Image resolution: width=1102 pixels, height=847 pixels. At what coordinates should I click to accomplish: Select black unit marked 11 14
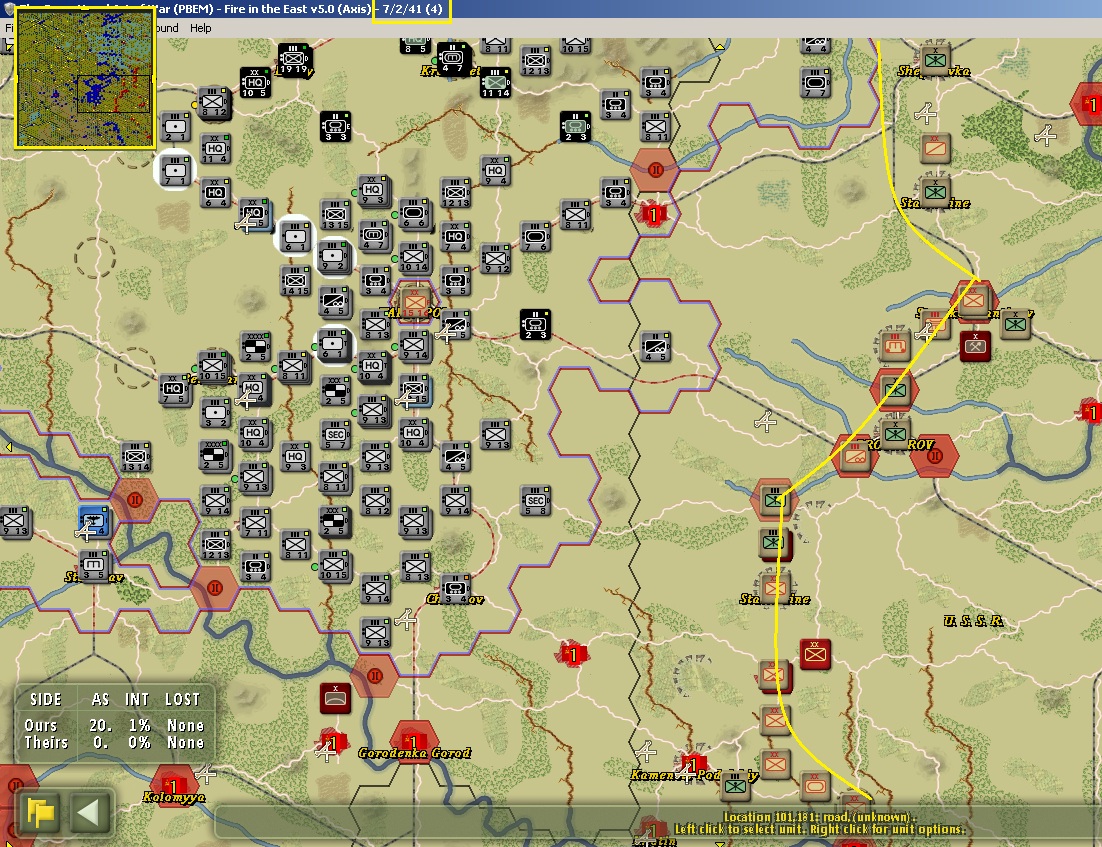pyautogui.click(x=495, y=82)
